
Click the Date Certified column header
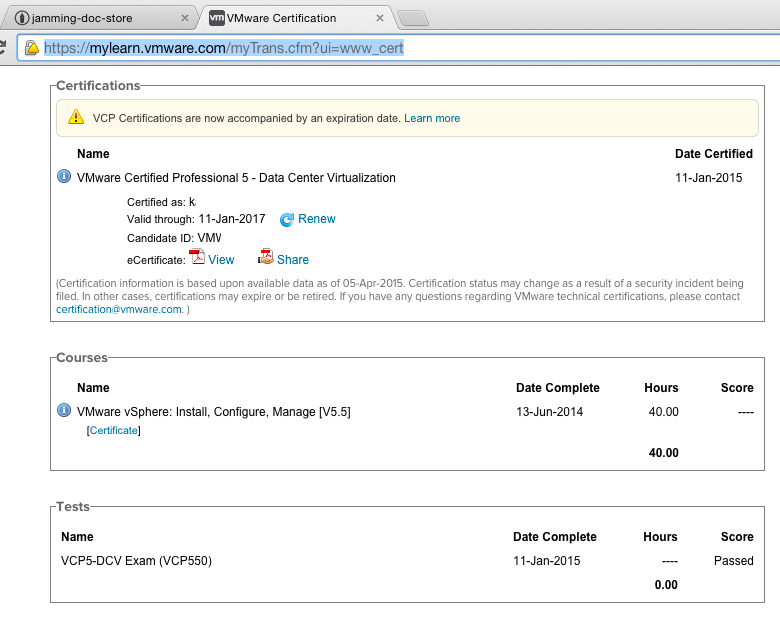click(x=714, y=154)
